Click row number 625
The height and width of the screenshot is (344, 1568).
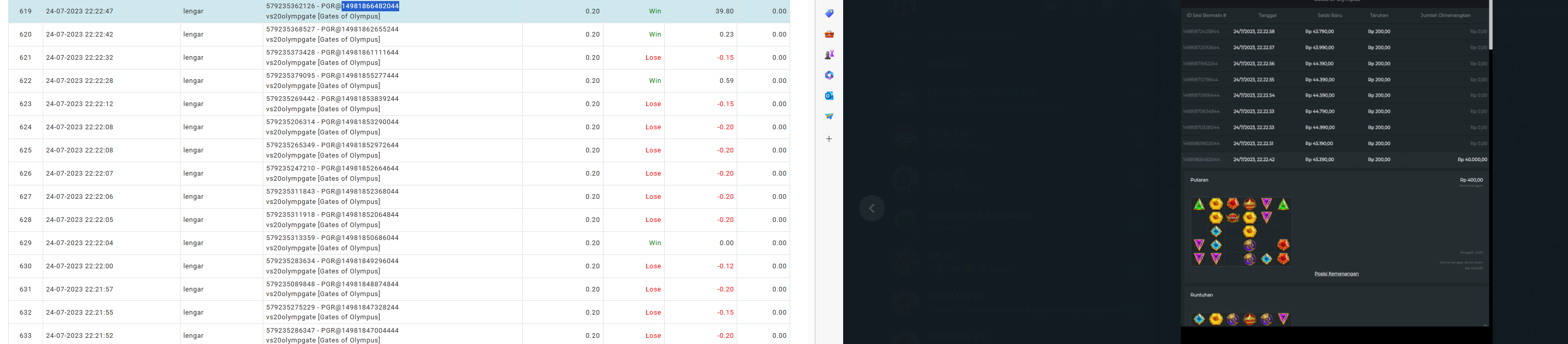click(26, 150)
